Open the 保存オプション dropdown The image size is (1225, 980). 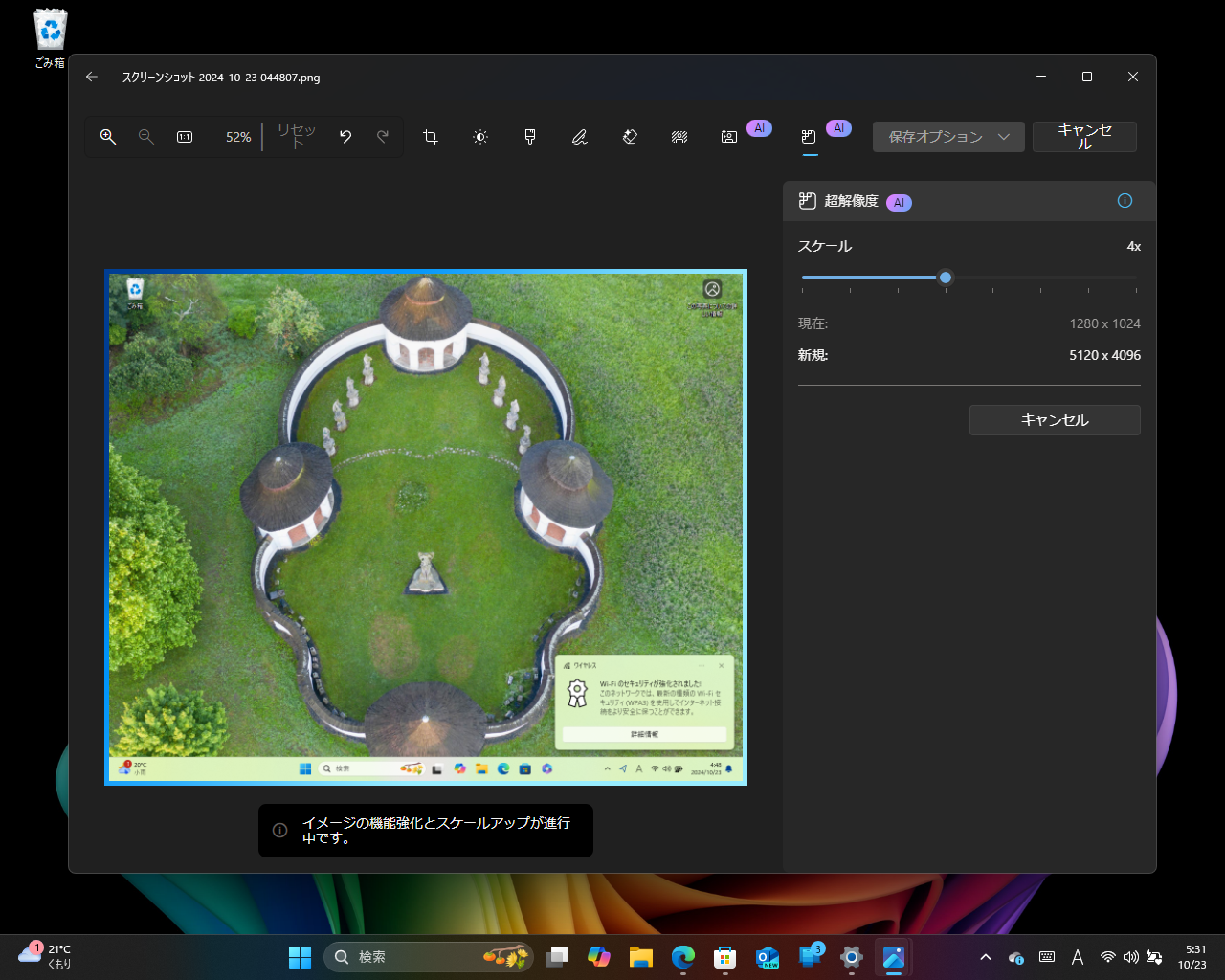click(948, 136)
